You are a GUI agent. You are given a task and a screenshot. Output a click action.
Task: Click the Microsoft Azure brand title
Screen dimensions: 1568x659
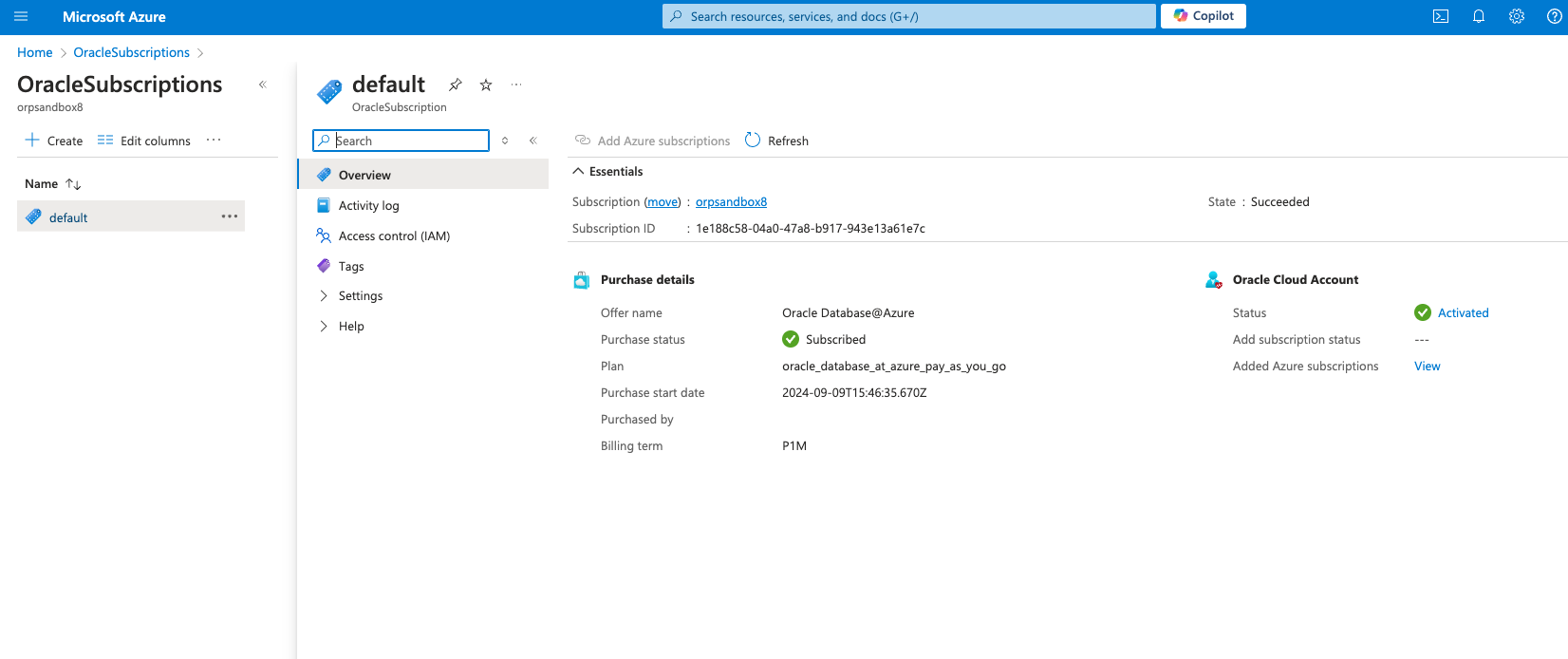point(114,16)
